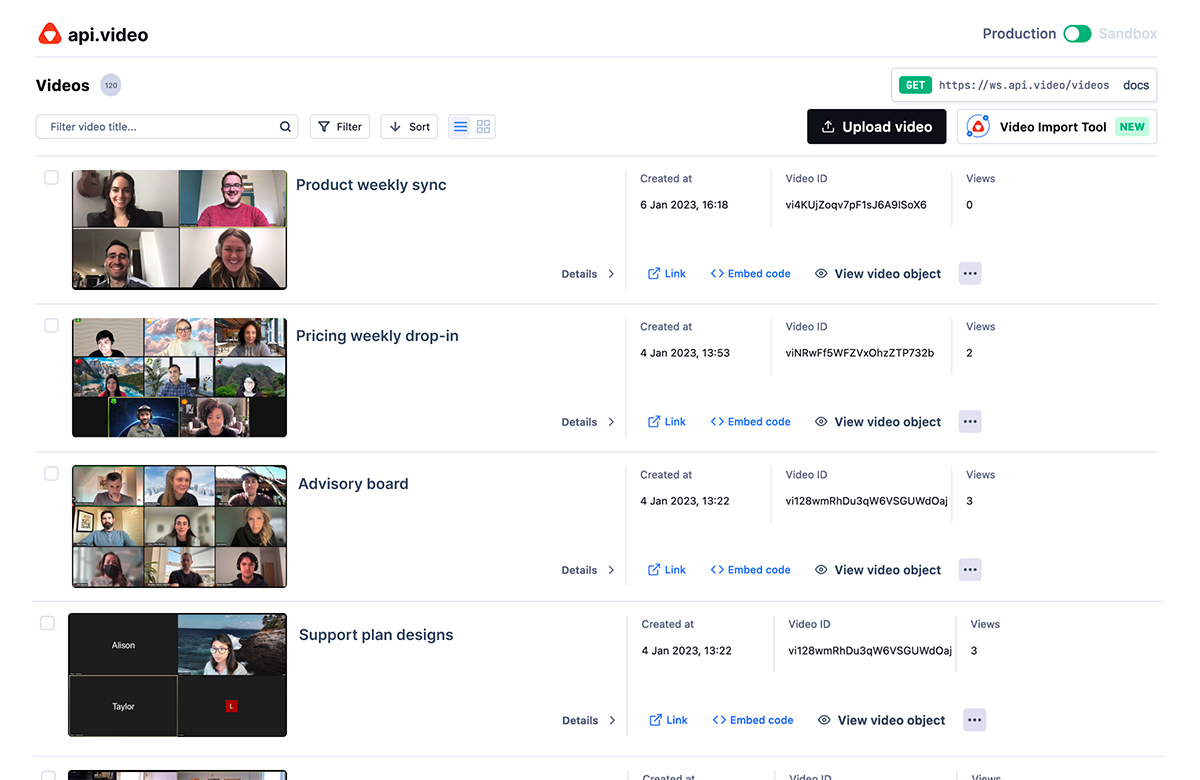This screenshot has width=1200, height=780.
Task: Click the Advisory board title
Action: 353,484
